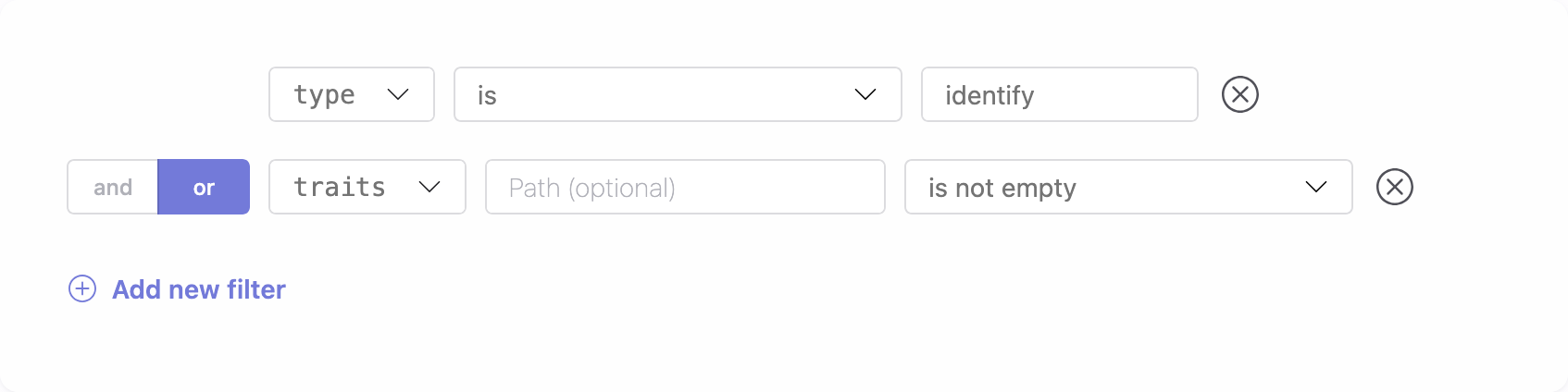Open the 'type' field selector
Screen dimensions: 1568x392
[x=352, y=94]
